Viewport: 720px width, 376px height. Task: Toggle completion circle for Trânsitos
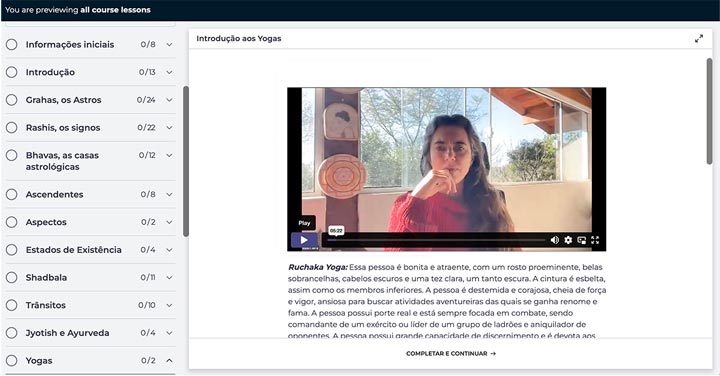click(x=12, y=305)
